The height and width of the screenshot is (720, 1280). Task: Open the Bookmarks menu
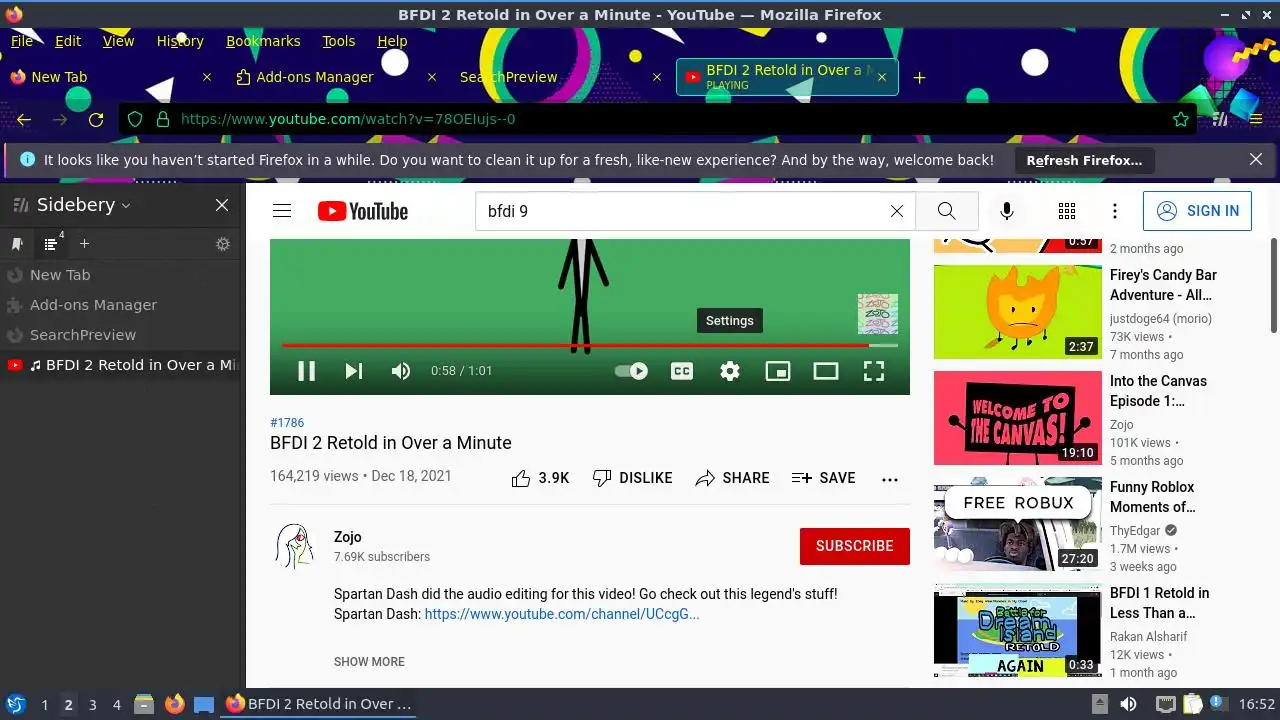263,41
